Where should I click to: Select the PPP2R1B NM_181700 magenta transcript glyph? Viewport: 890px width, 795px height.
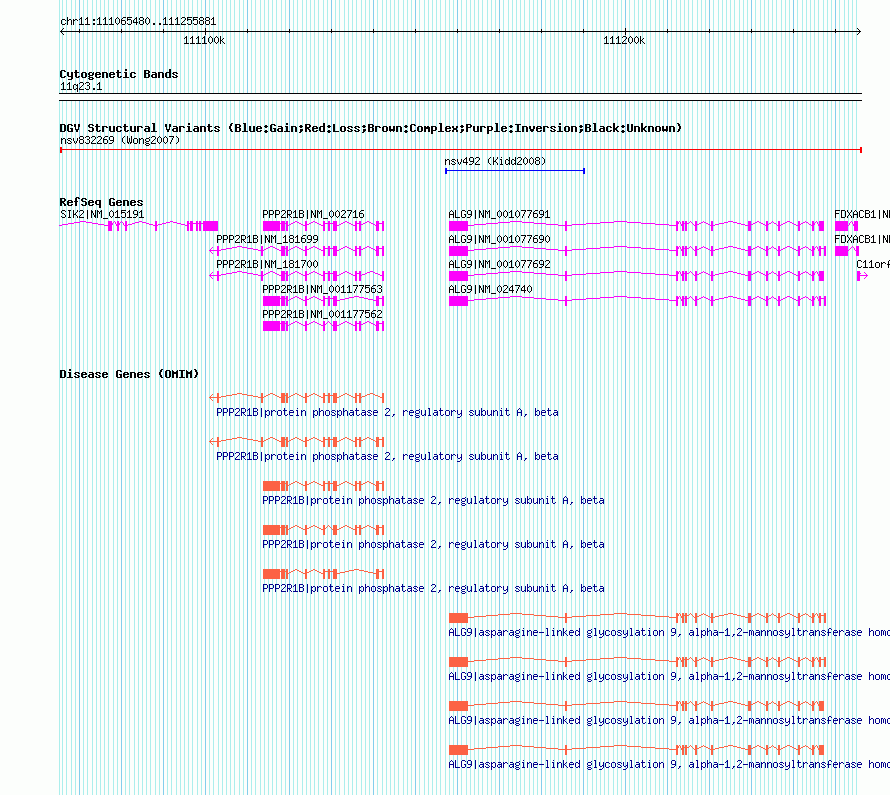click(297, 276)
